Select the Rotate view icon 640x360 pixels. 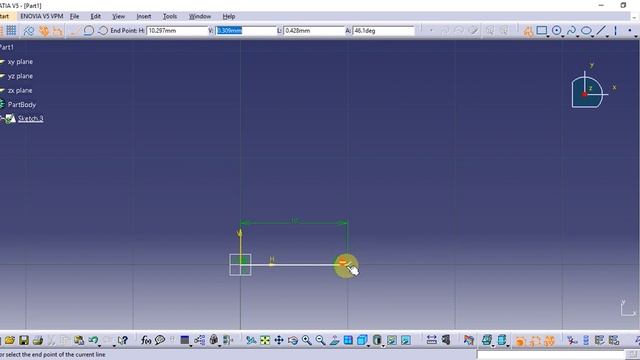pyautogui.click(x=293, y=340)
